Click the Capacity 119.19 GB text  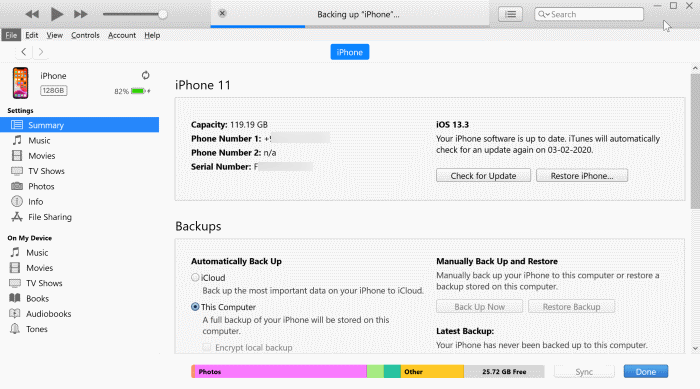point(229,125)
